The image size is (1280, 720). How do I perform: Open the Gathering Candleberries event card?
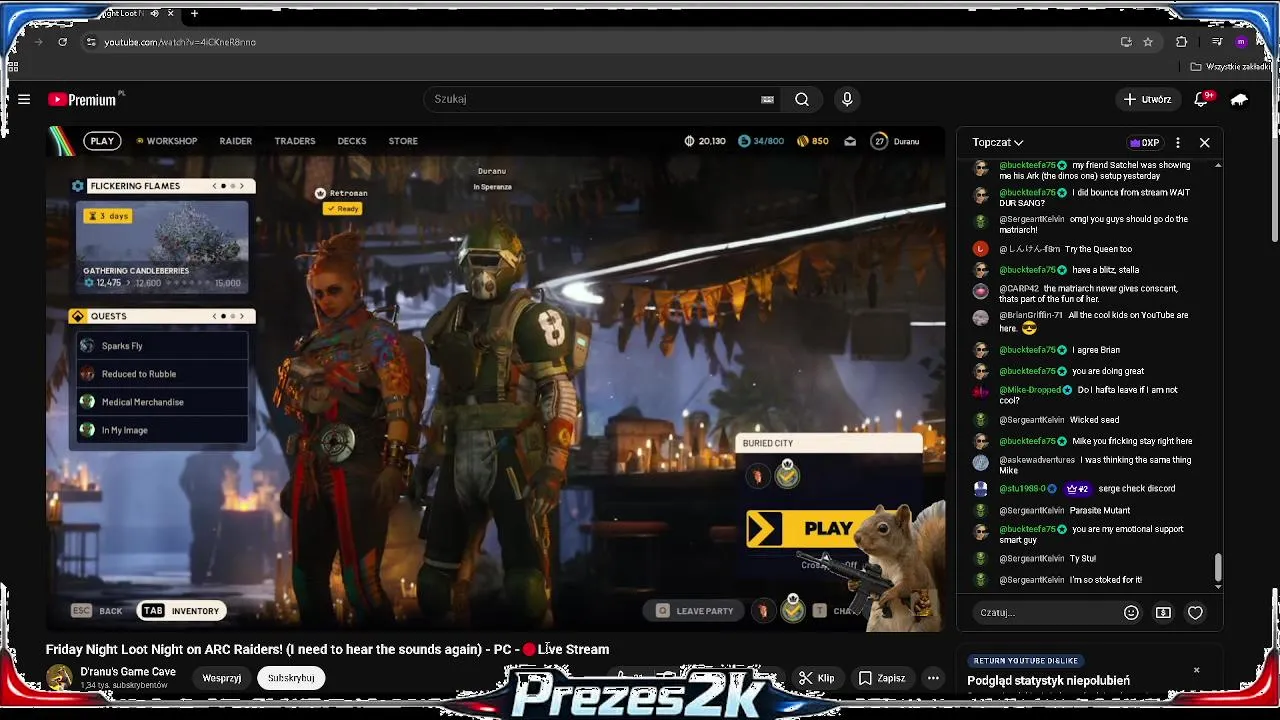(162, 247)
